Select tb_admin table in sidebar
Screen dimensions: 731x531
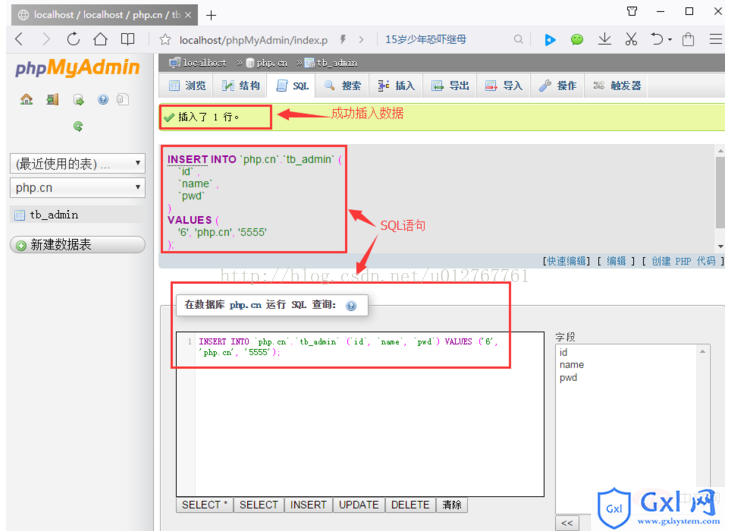pos(54,215)
